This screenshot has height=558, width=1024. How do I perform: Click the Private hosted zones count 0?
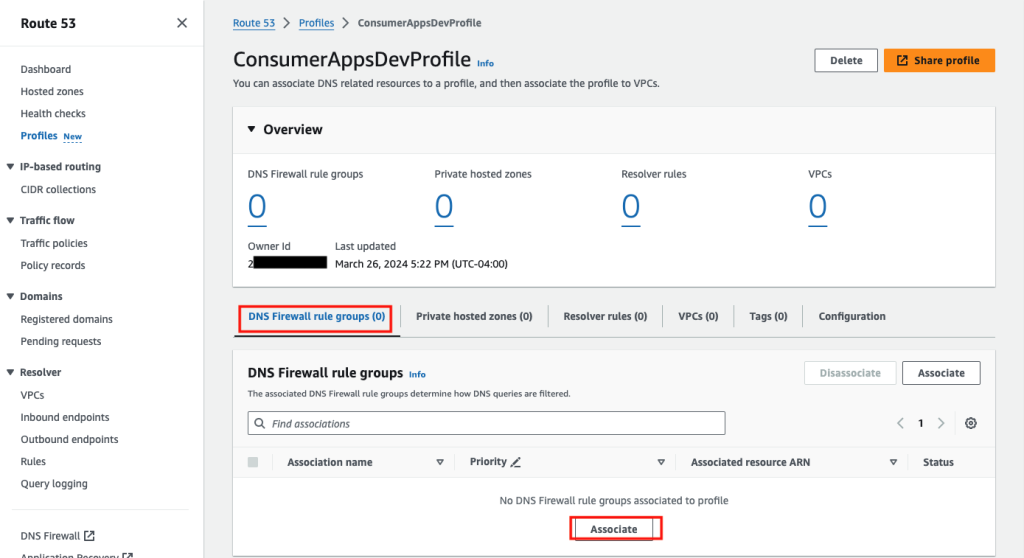[444, 207]
